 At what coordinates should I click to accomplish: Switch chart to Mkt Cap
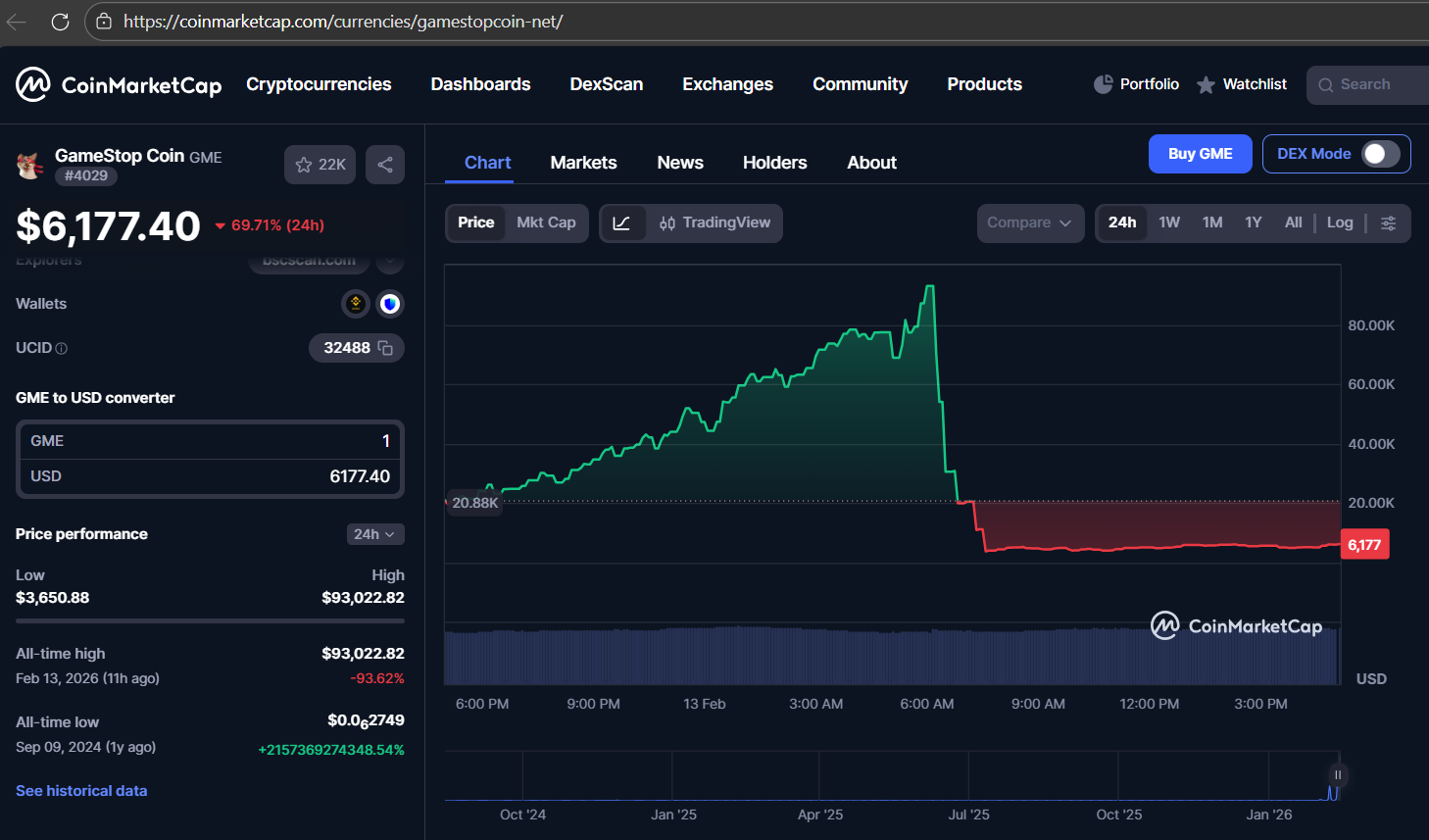[x=546, y=223]
